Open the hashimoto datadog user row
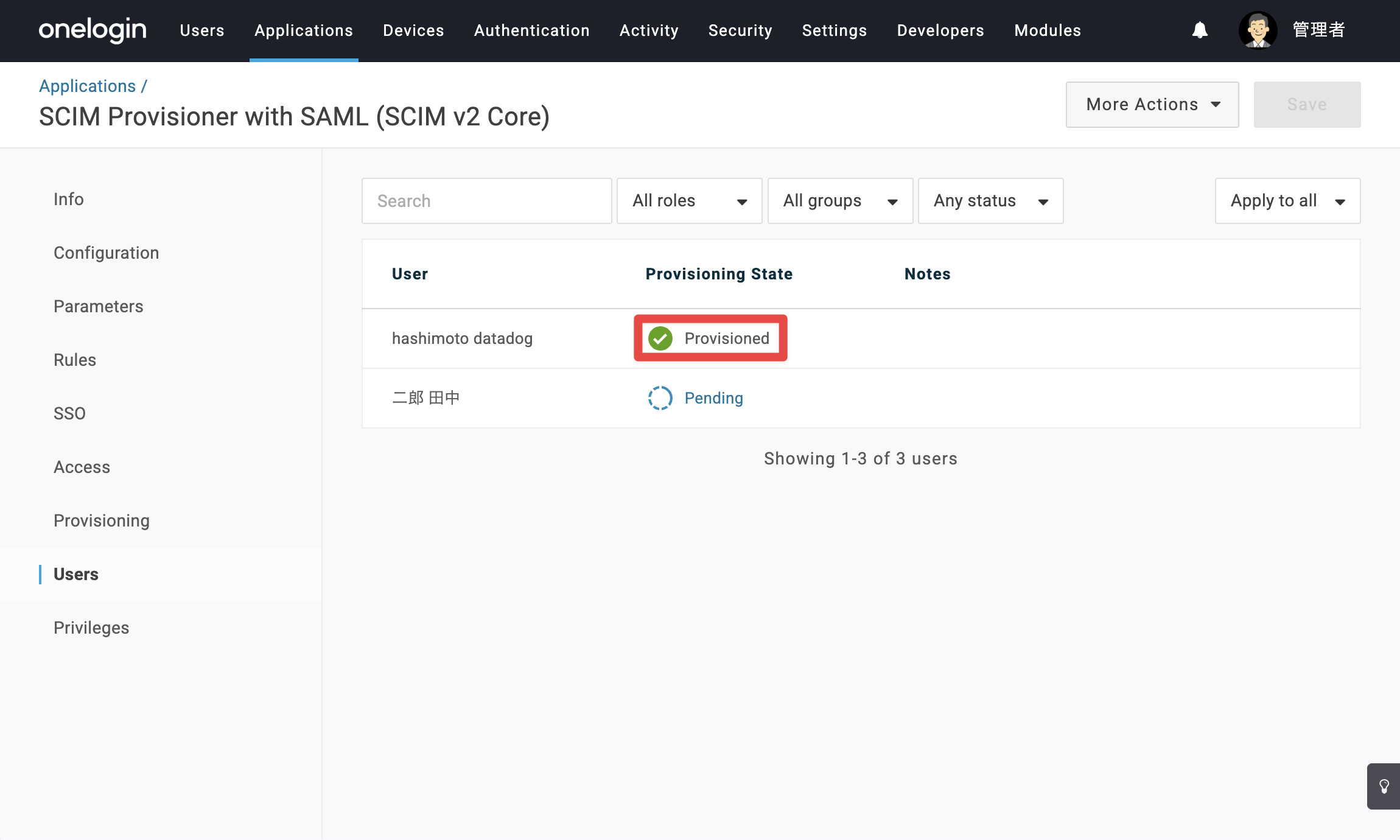 pos(861,338)
